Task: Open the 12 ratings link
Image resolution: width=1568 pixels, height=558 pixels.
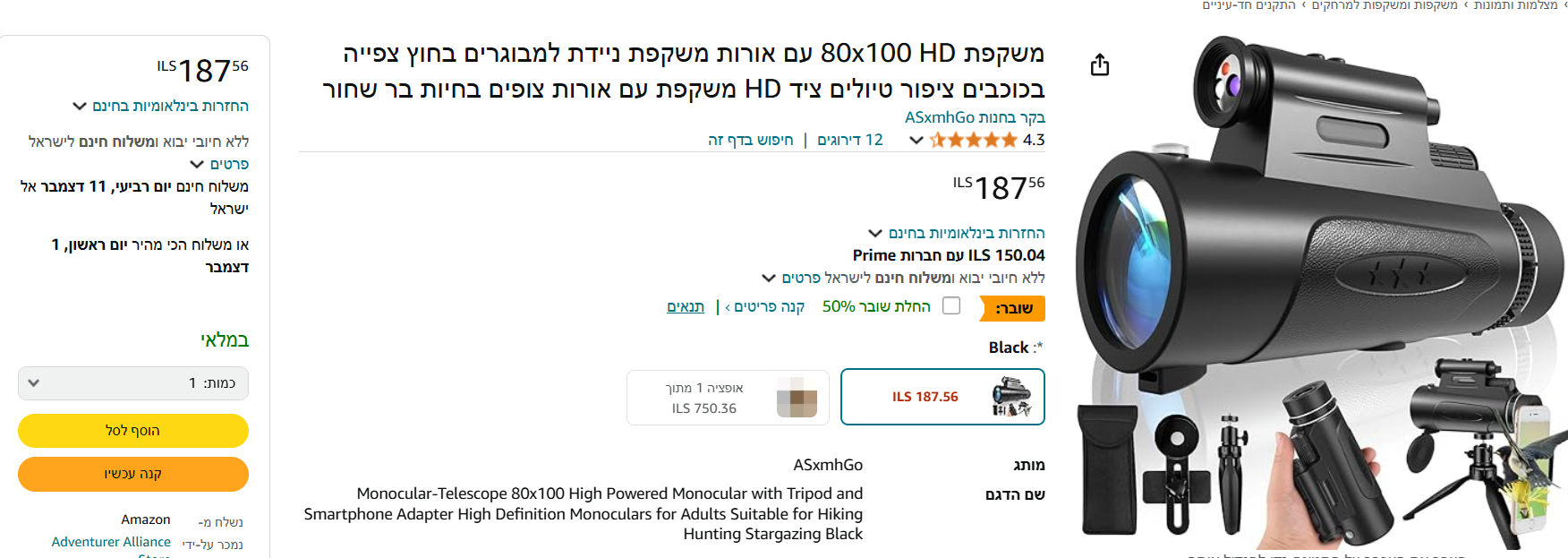Action: 850,140
